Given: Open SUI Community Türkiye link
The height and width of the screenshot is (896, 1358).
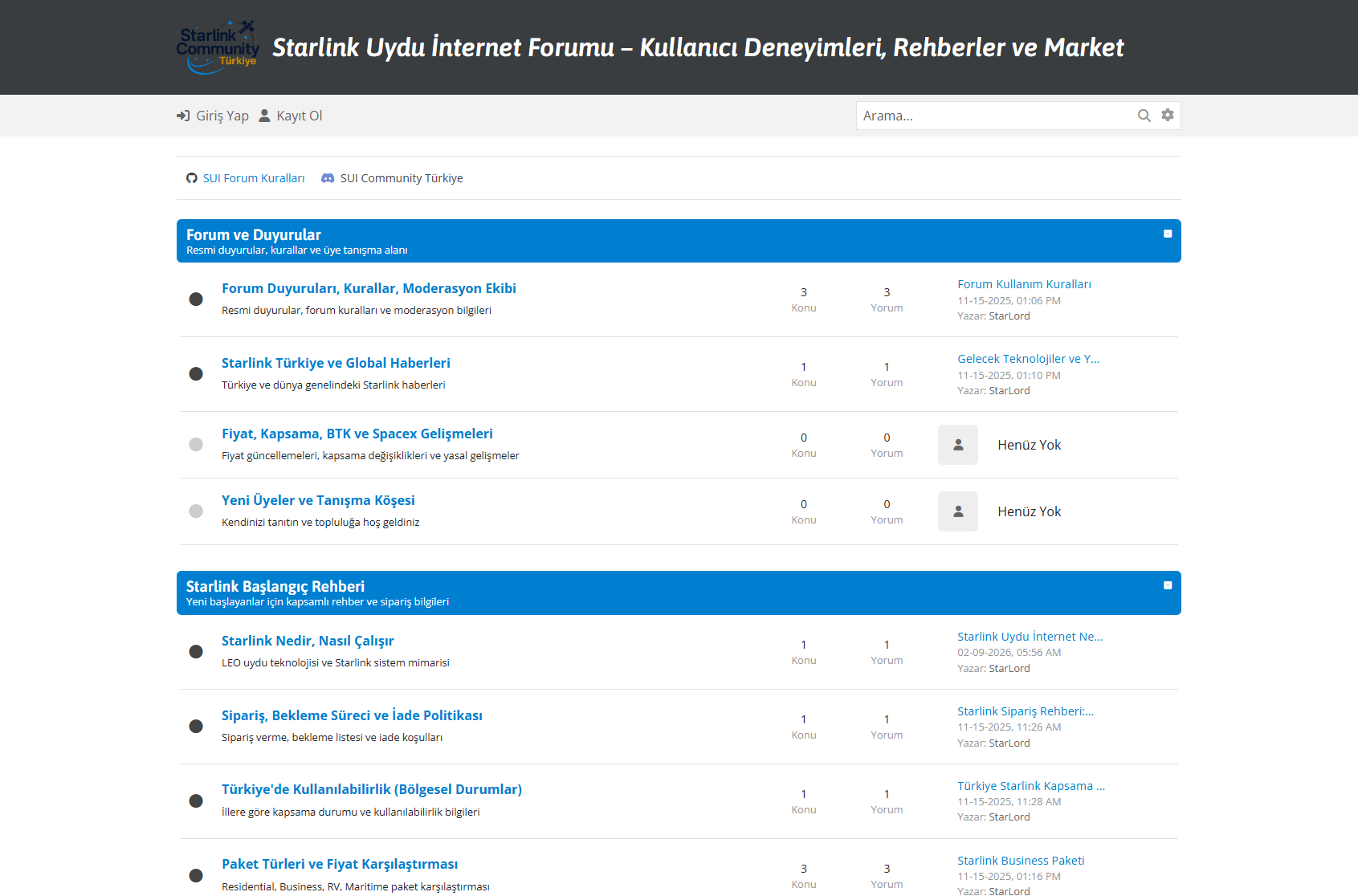Looking at the screenshot, I should [402, 178].
